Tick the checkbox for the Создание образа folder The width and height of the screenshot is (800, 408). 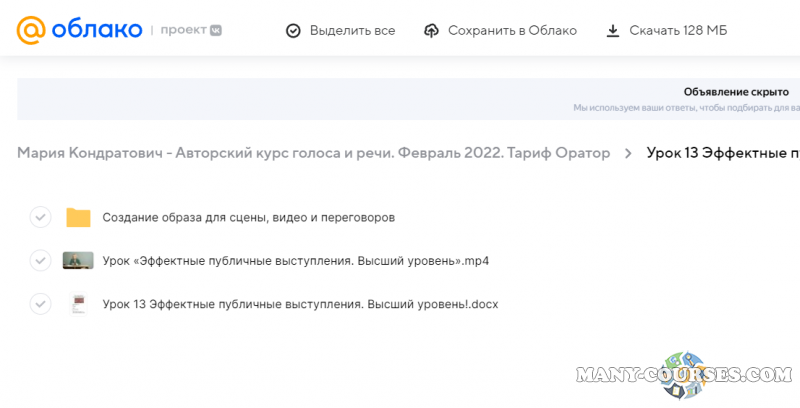coord(40,217)
